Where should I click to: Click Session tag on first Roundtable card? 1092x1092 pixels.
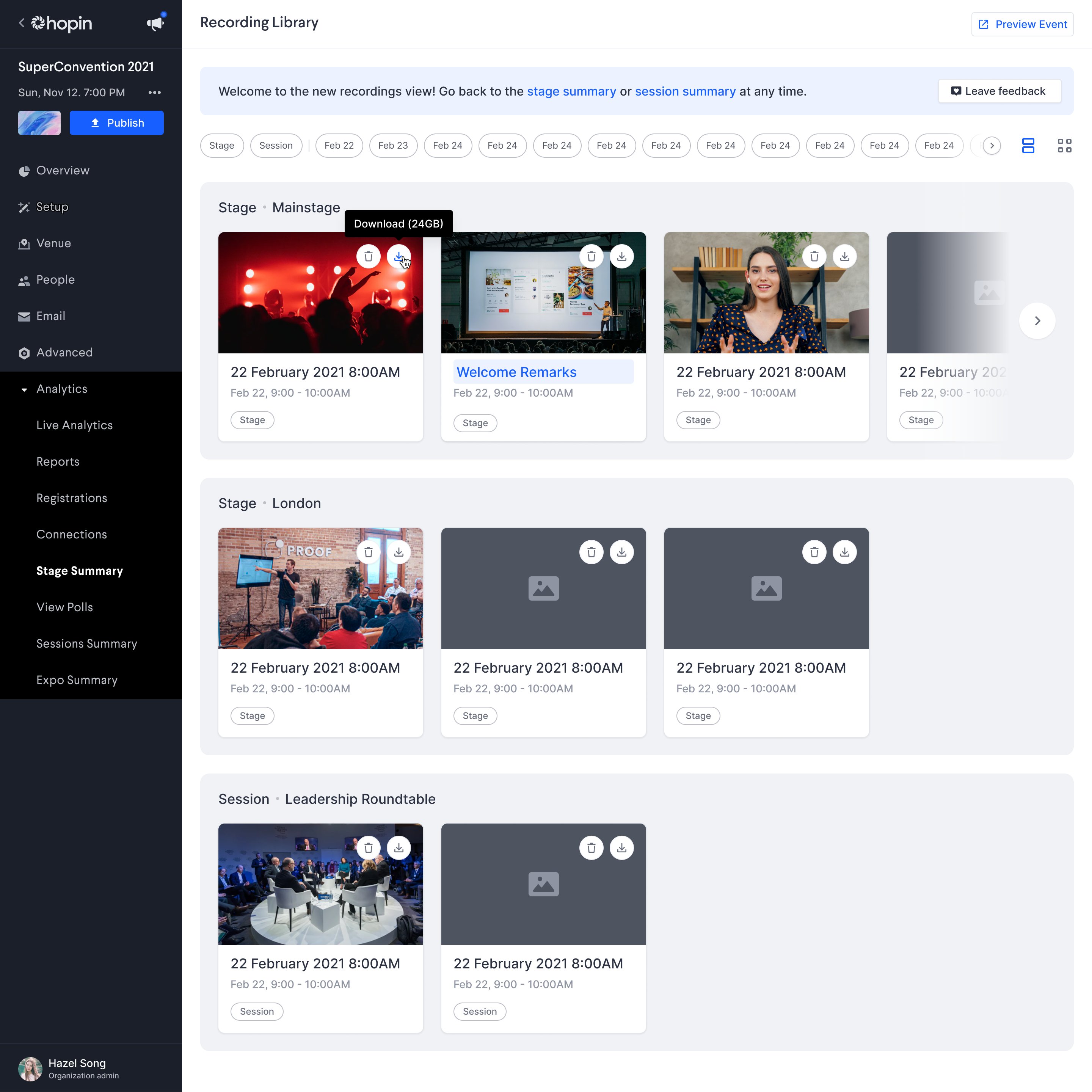[x=257, y=1011]
